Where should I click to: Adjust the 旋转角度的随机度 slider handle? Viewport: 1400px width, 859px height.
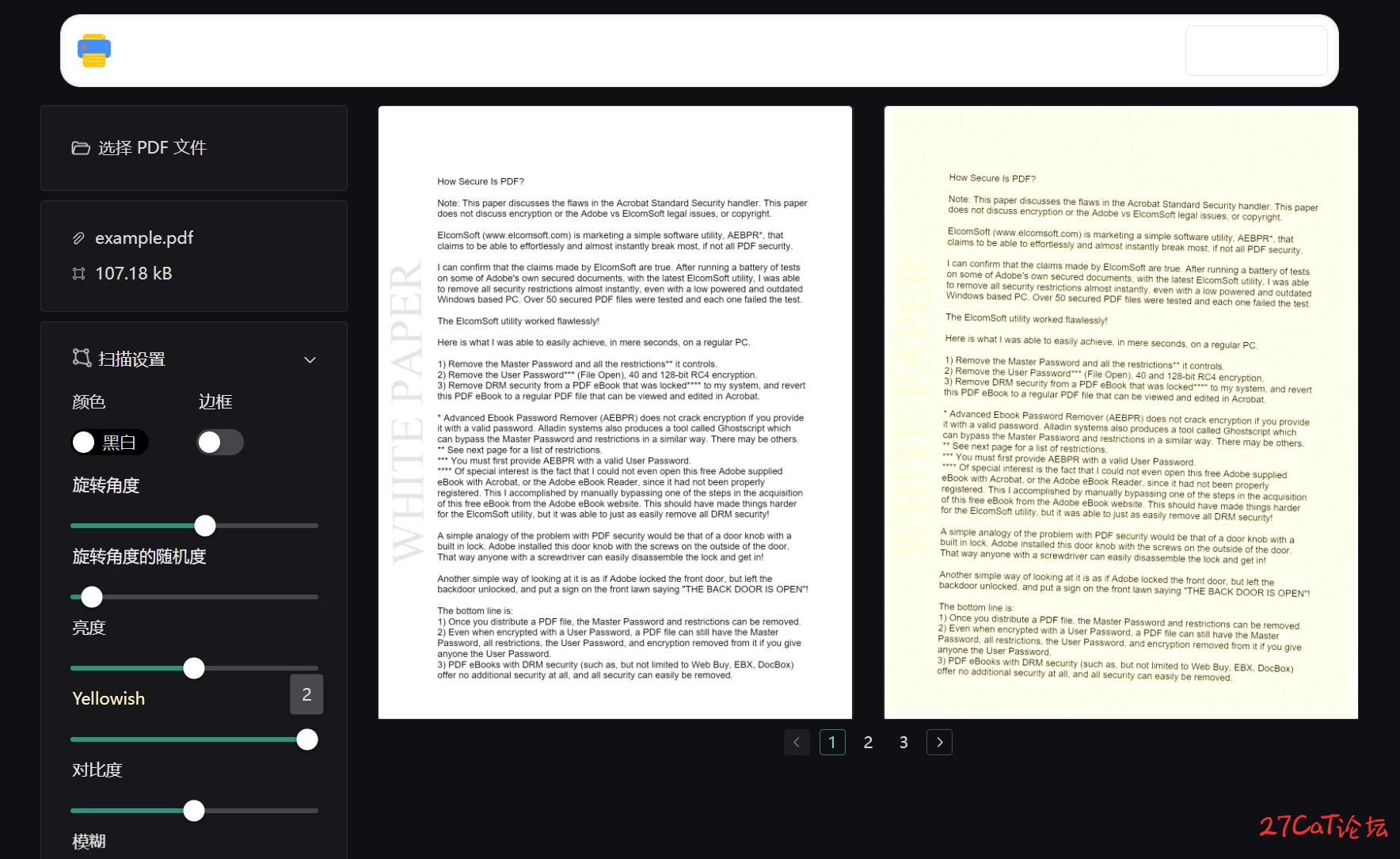(x=92, y=597)
